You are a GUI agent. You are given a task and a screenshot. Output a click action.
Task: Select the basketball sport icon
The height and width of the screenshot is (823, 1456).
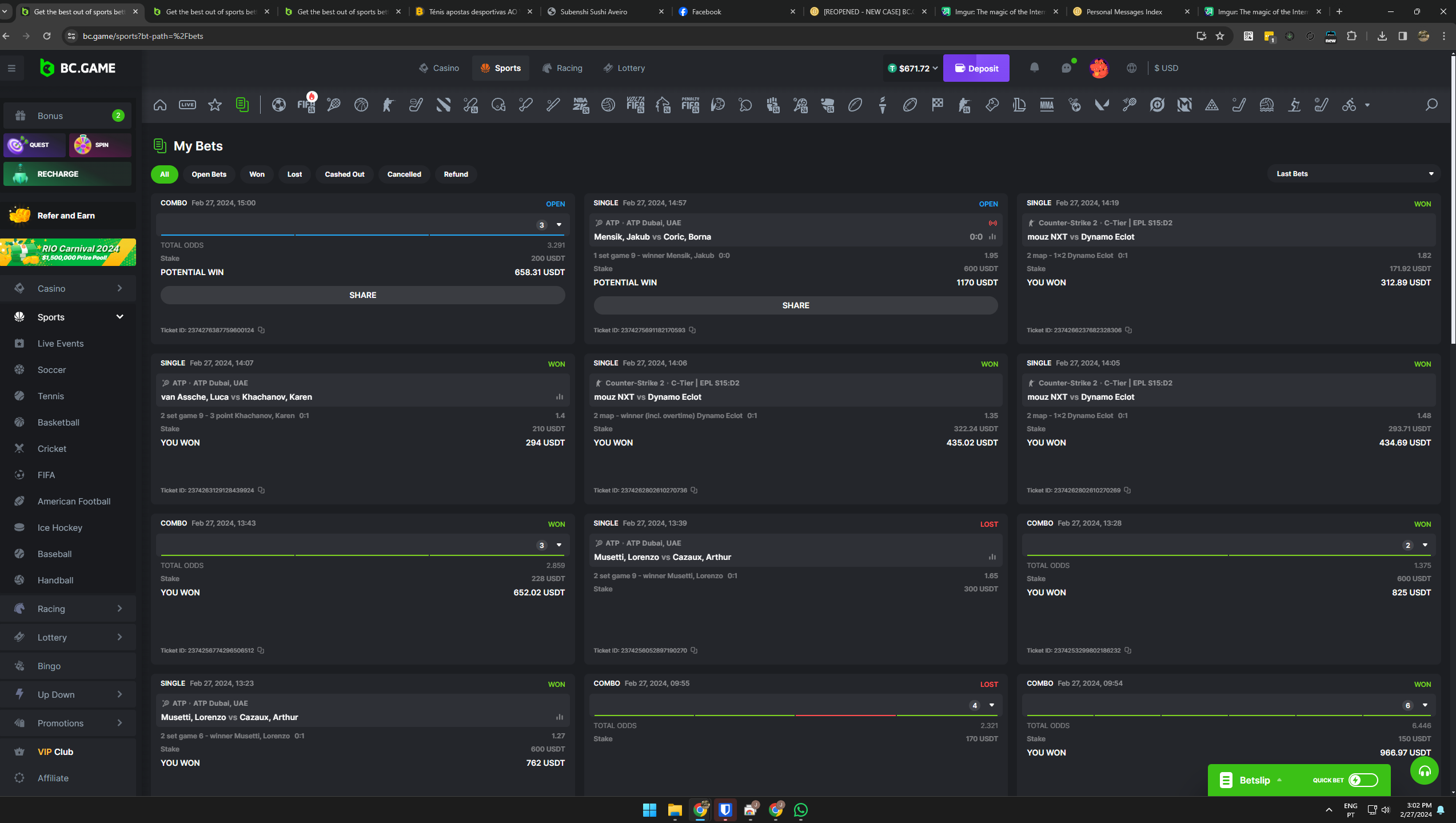tap(361, 105)
